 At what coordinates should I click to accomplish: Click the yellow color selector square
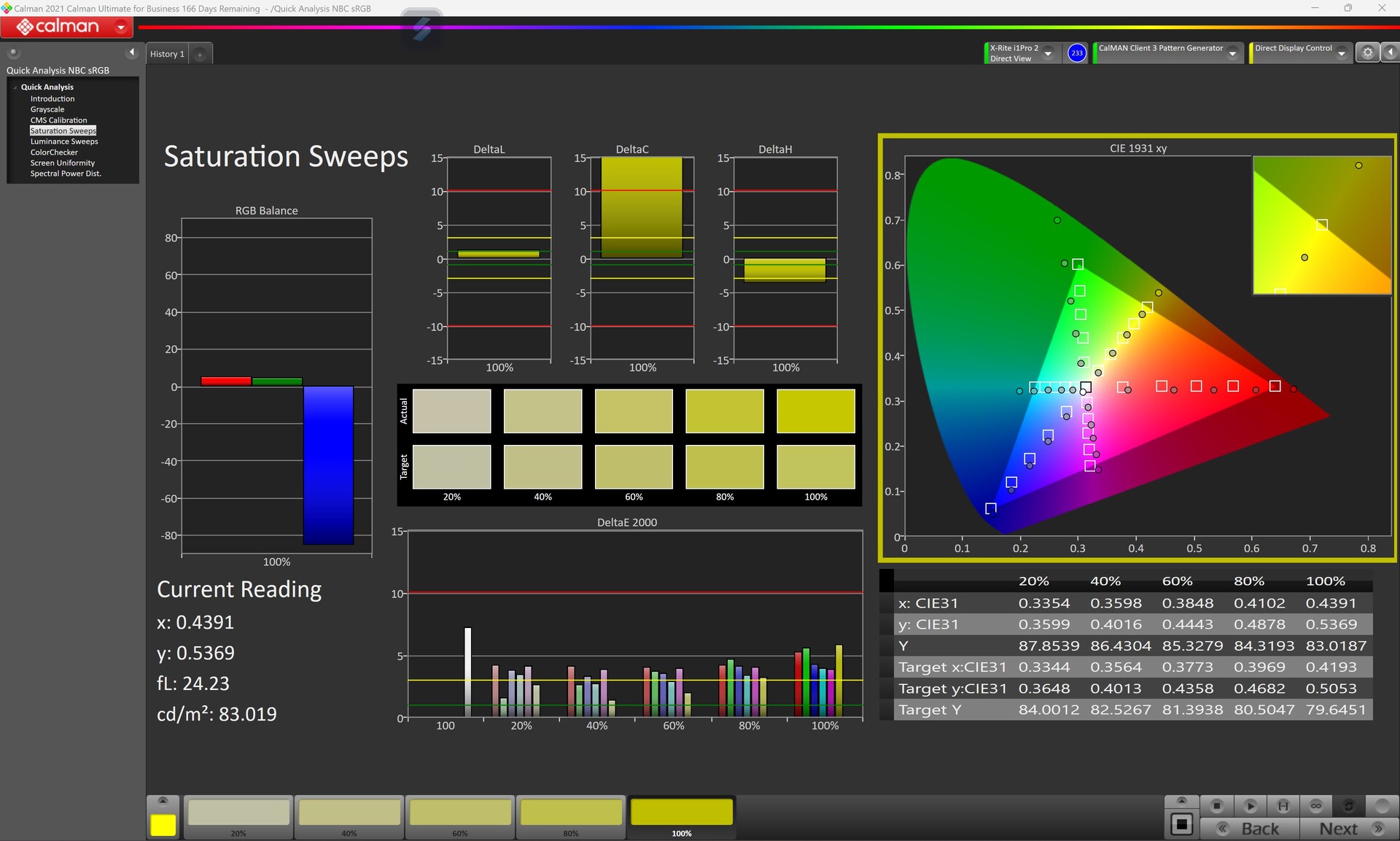[x=163, y=825]
